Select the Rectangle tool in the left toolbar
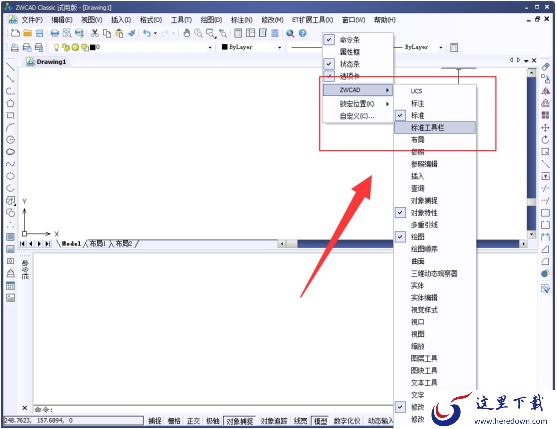This screenshot has height=429, width=557. point(10,115)
